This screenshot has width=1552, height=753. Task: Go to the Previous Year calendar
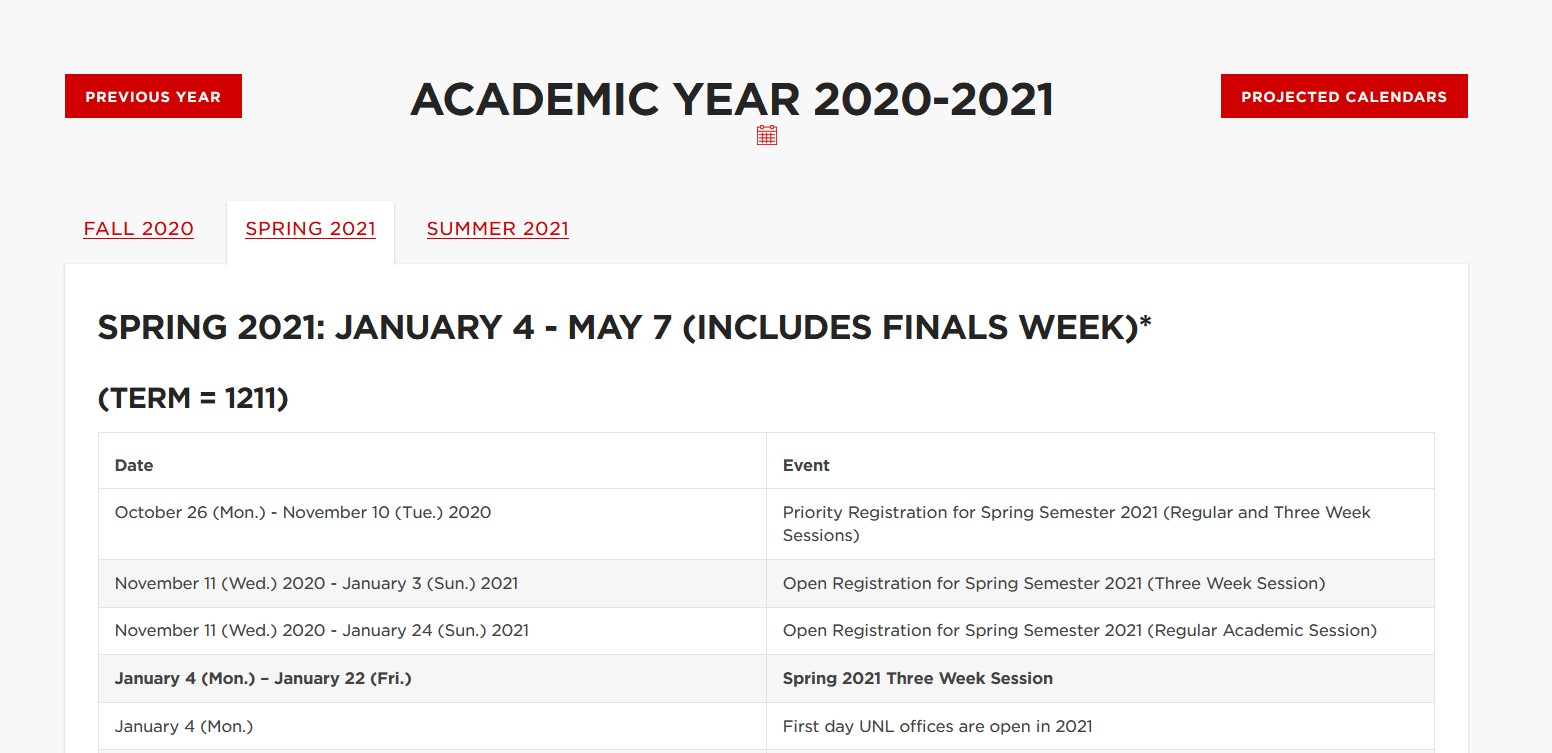point(153,97)
